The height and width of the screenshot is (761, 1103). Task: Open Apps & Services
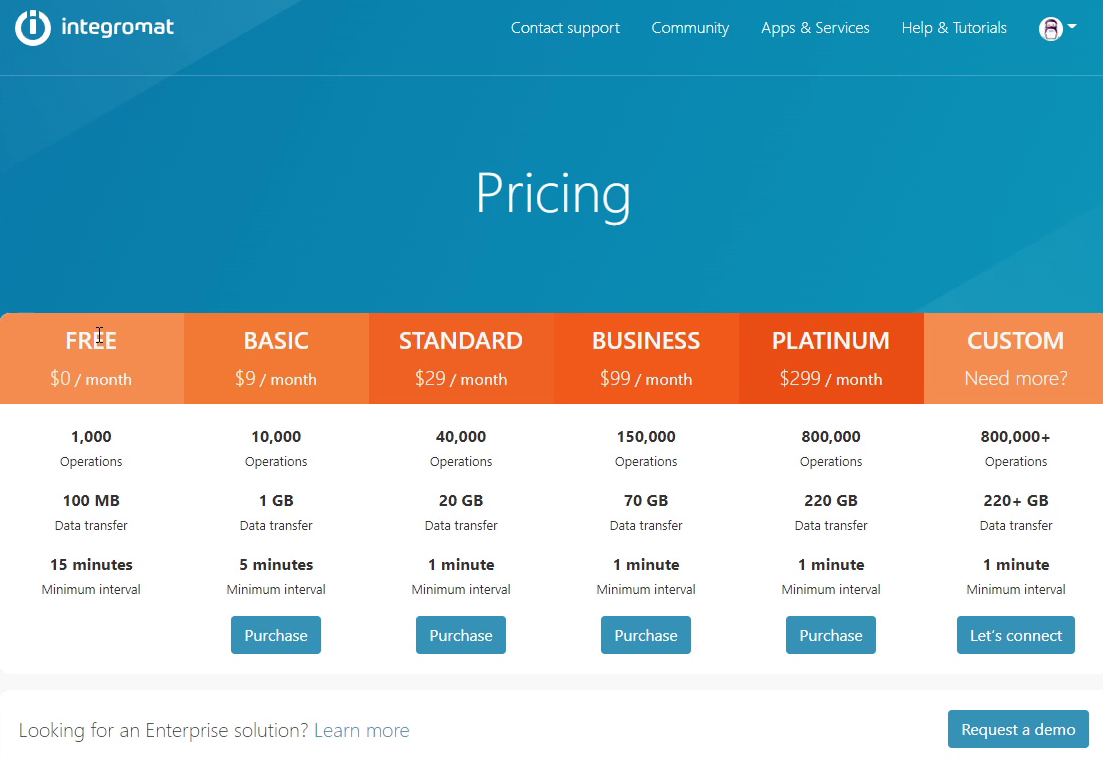[815, 28]
